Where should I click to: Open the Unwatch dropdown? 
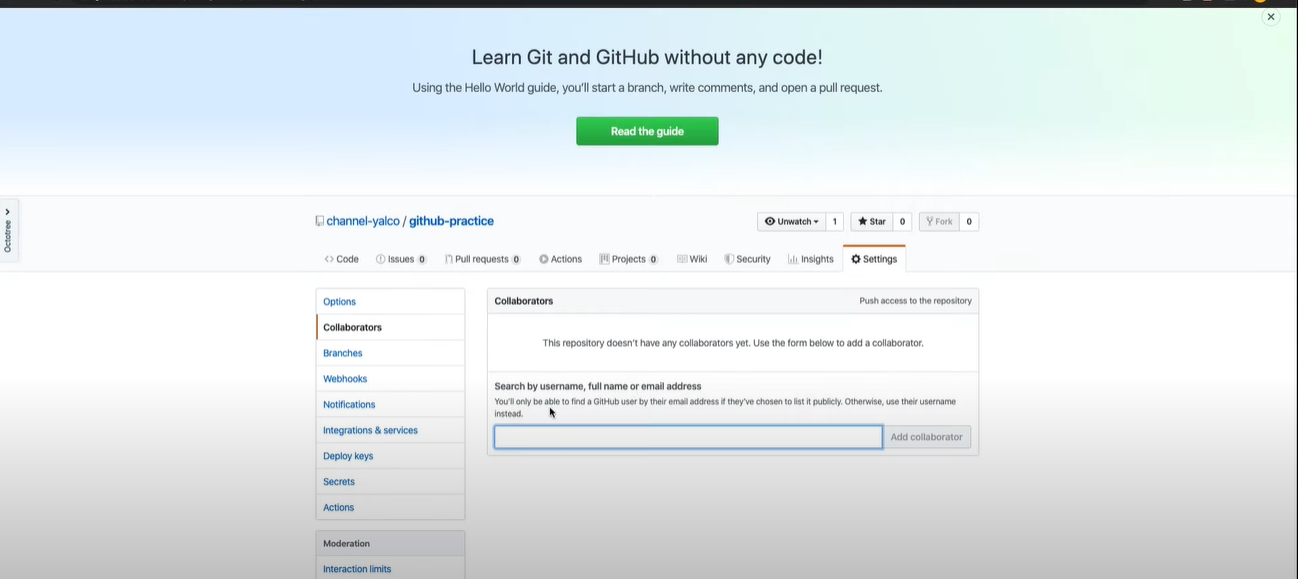tap(791, 221)
